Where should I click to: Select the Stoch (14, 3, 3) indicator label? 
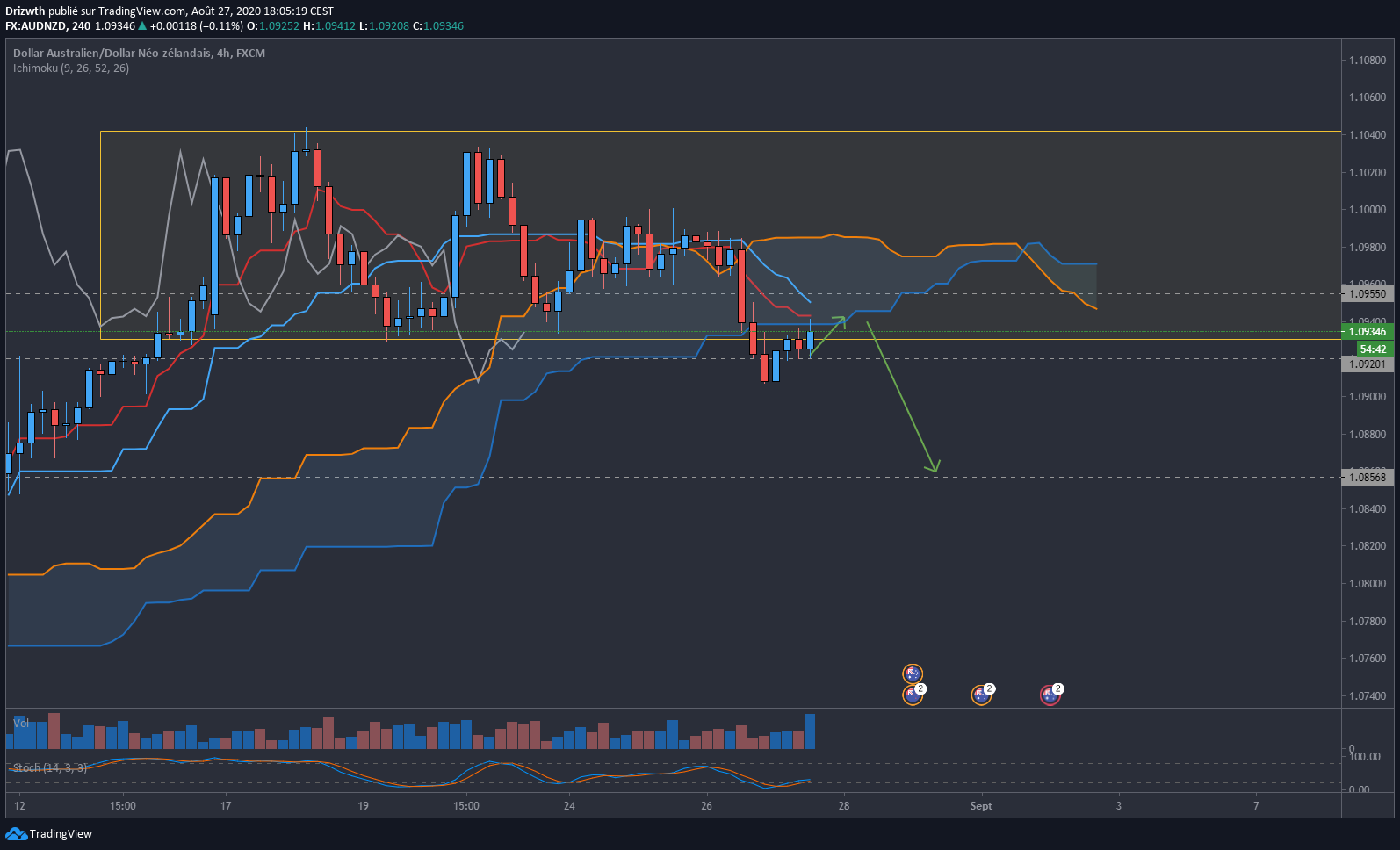click(x=50, y=767)
